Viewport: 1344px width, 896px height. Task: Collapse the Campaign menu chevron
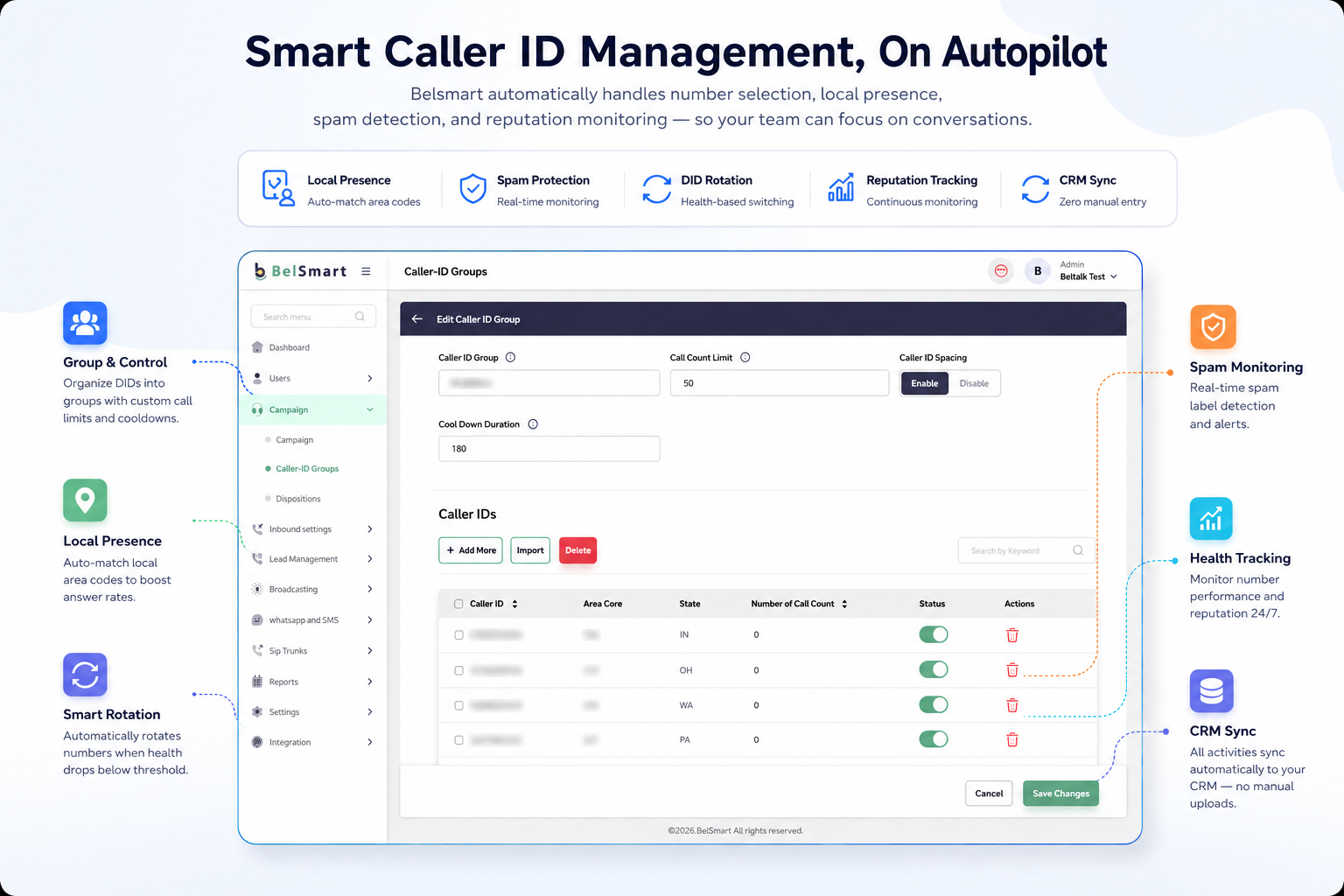370,409
